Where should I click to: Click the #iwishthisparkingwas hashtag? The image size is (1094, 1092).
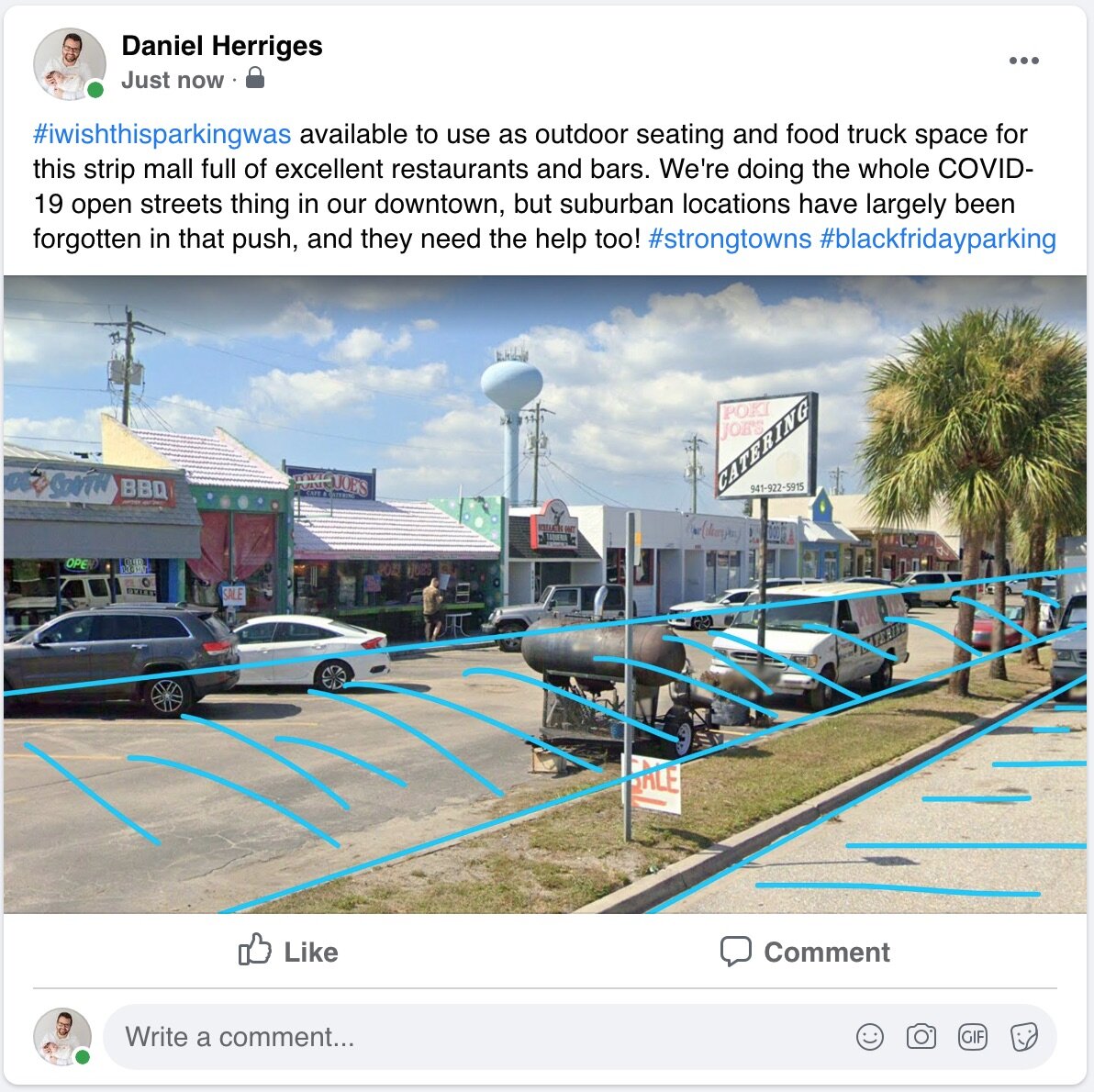(162, 134)
